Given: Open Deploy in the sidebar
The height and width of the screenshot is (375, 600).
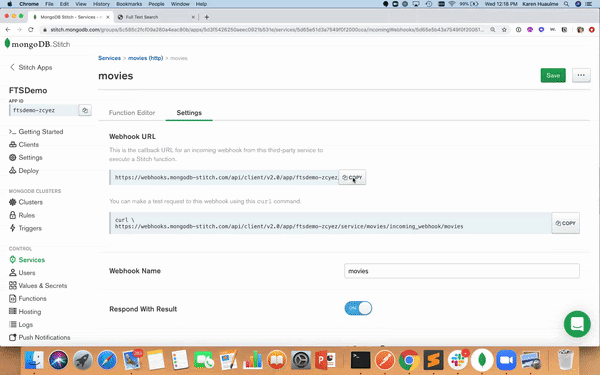Looking at the screenshot, I should (x=24, y=171).
